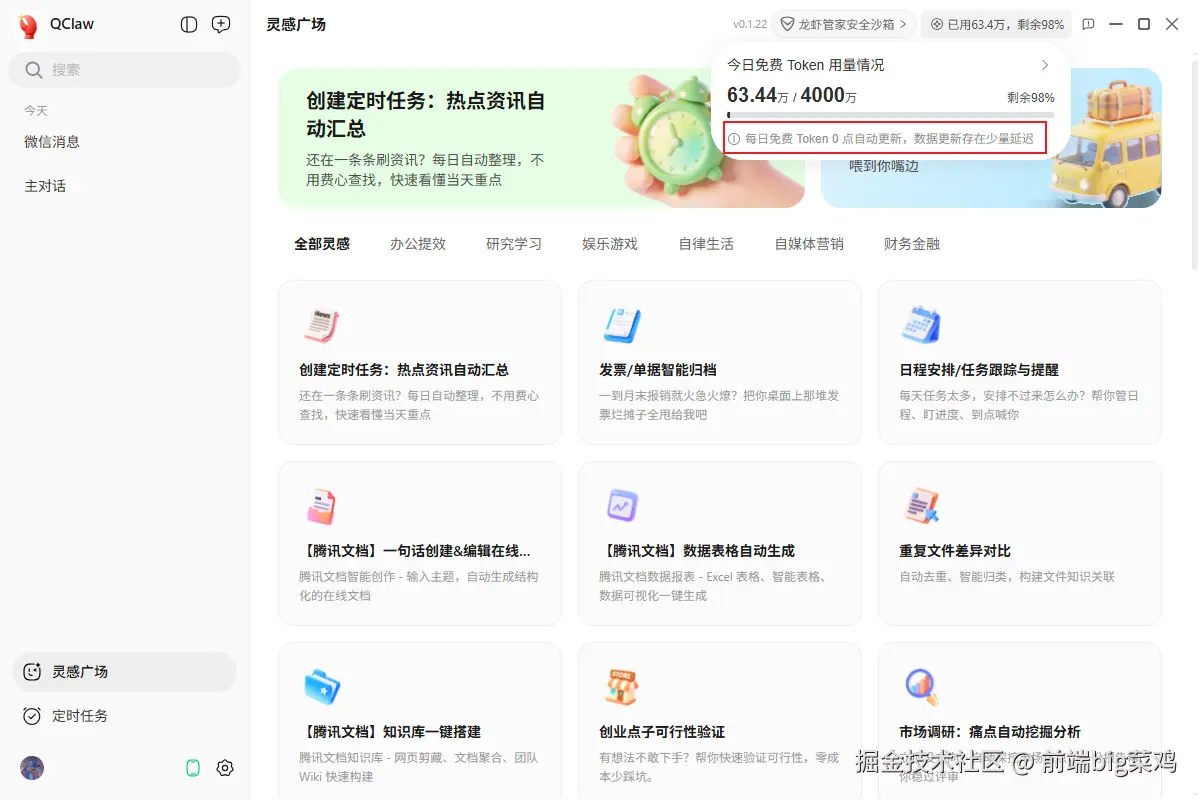Viewport: 1200px width, 800px height.
Task: Expand the 龙虾管家安全沙箱 dropdown
Action: pos(843,23)
